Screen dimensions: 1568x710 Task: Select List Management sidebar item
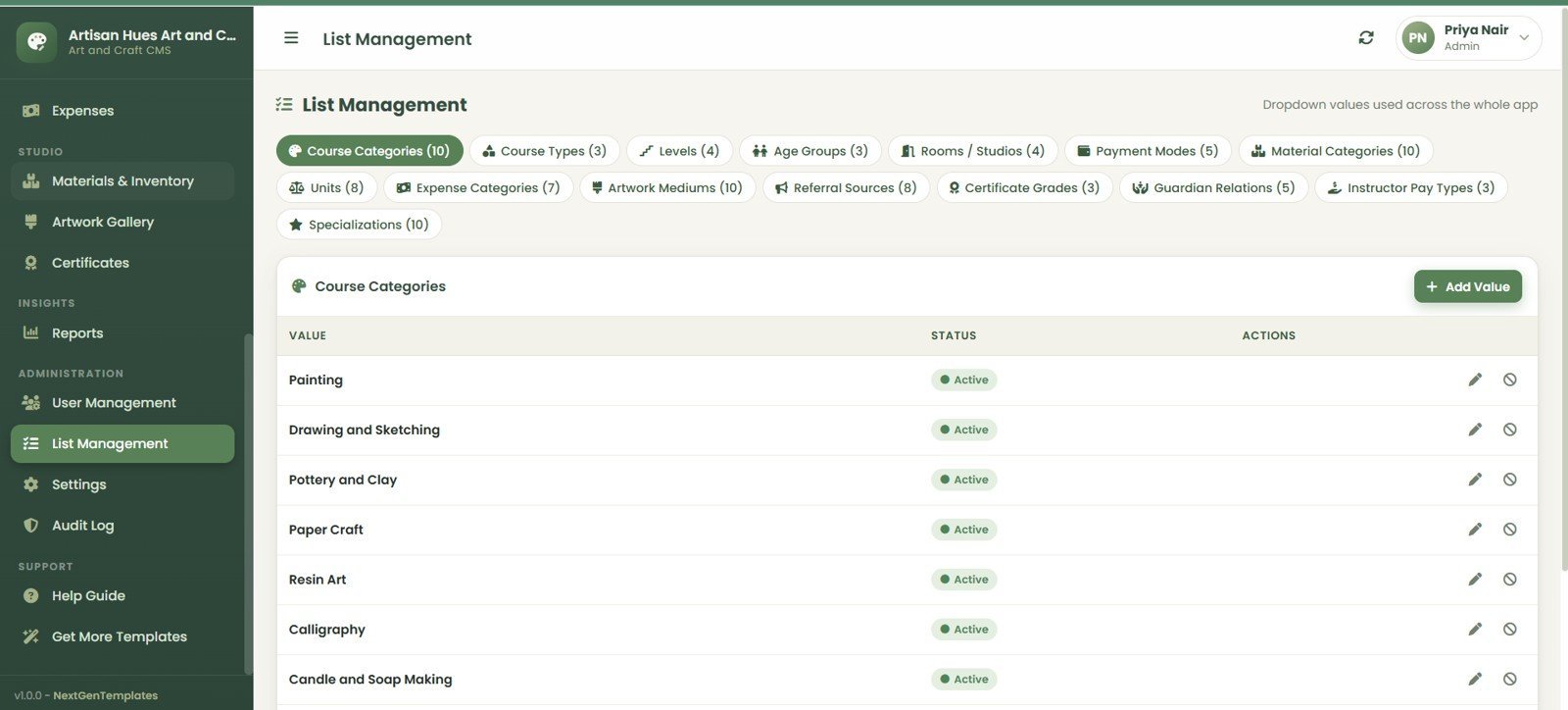tap(122, 443)
